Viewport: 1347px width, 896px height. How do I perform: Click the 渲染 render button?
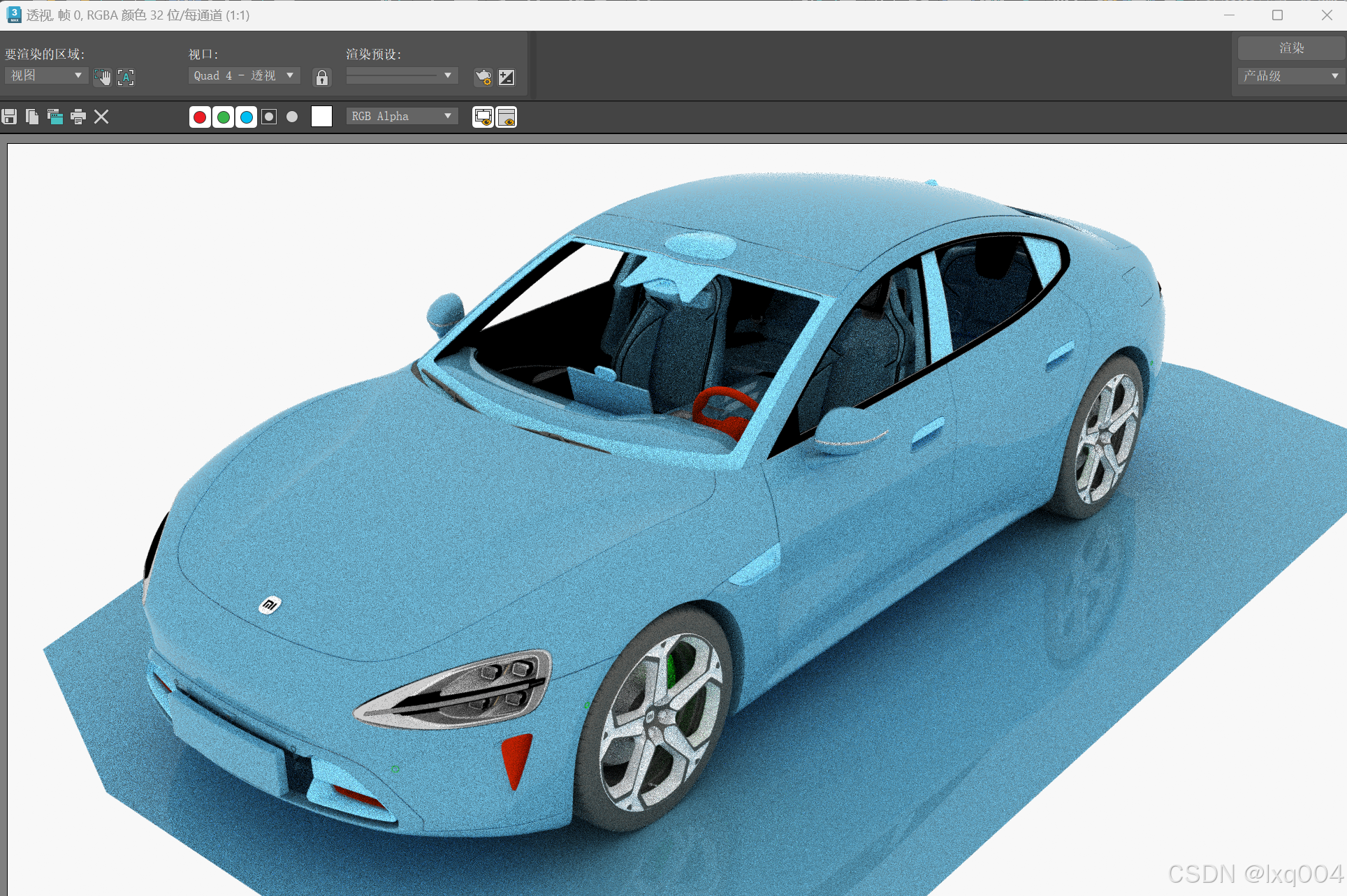pos(1290,47)
